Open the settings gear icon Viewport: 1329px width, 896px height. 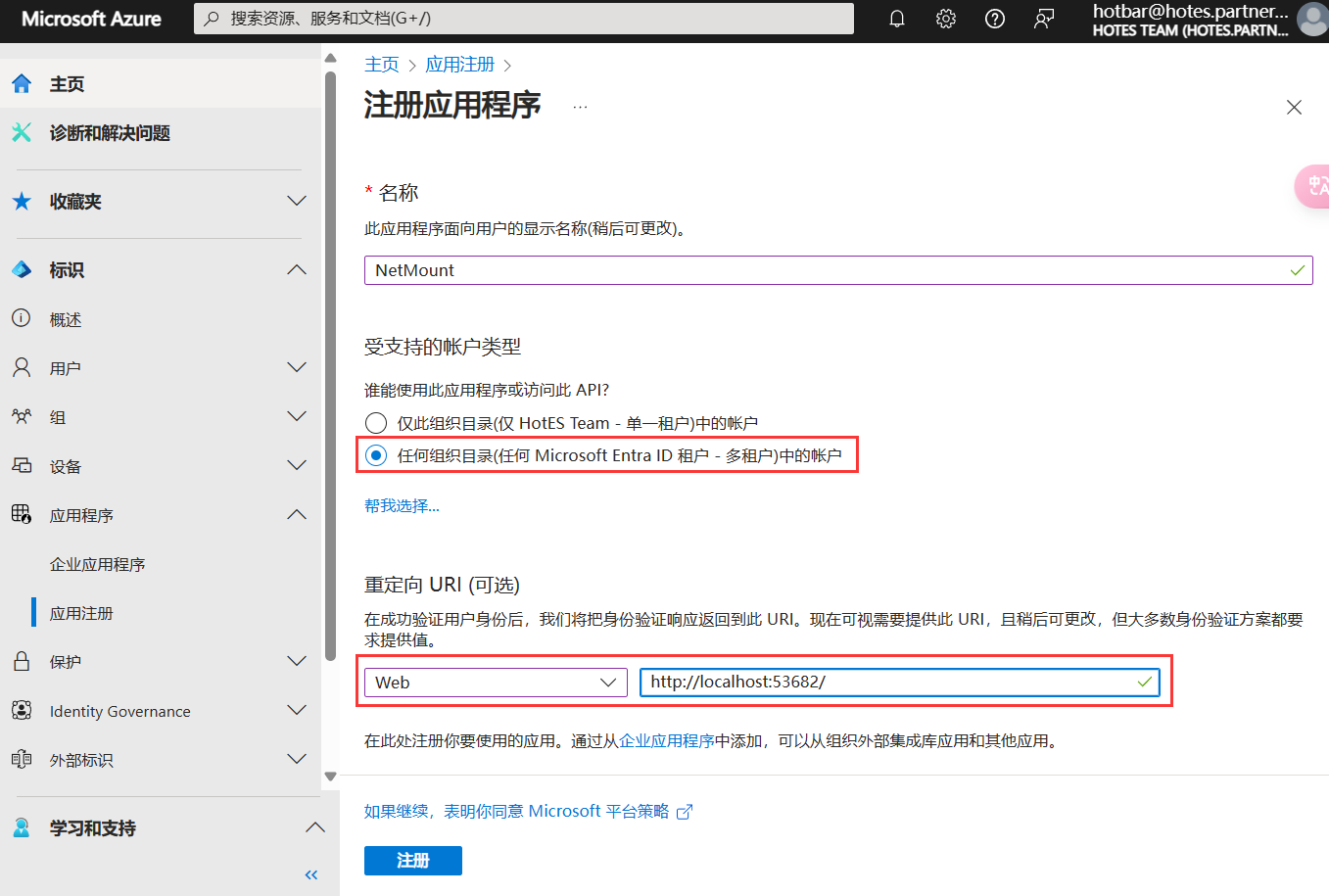coord(945,19)
